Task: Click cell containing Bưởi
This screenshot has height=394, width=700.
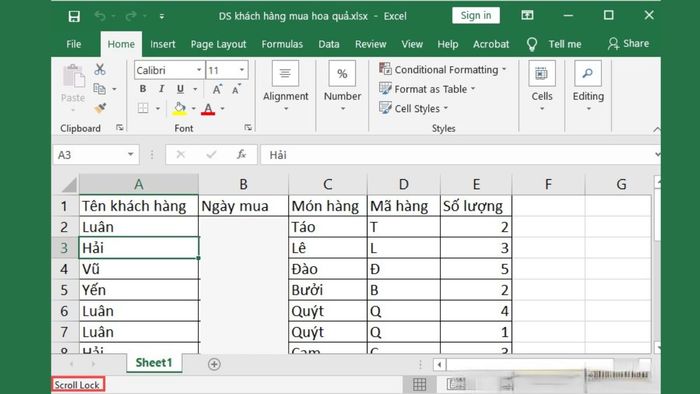Action: [328, 290]
